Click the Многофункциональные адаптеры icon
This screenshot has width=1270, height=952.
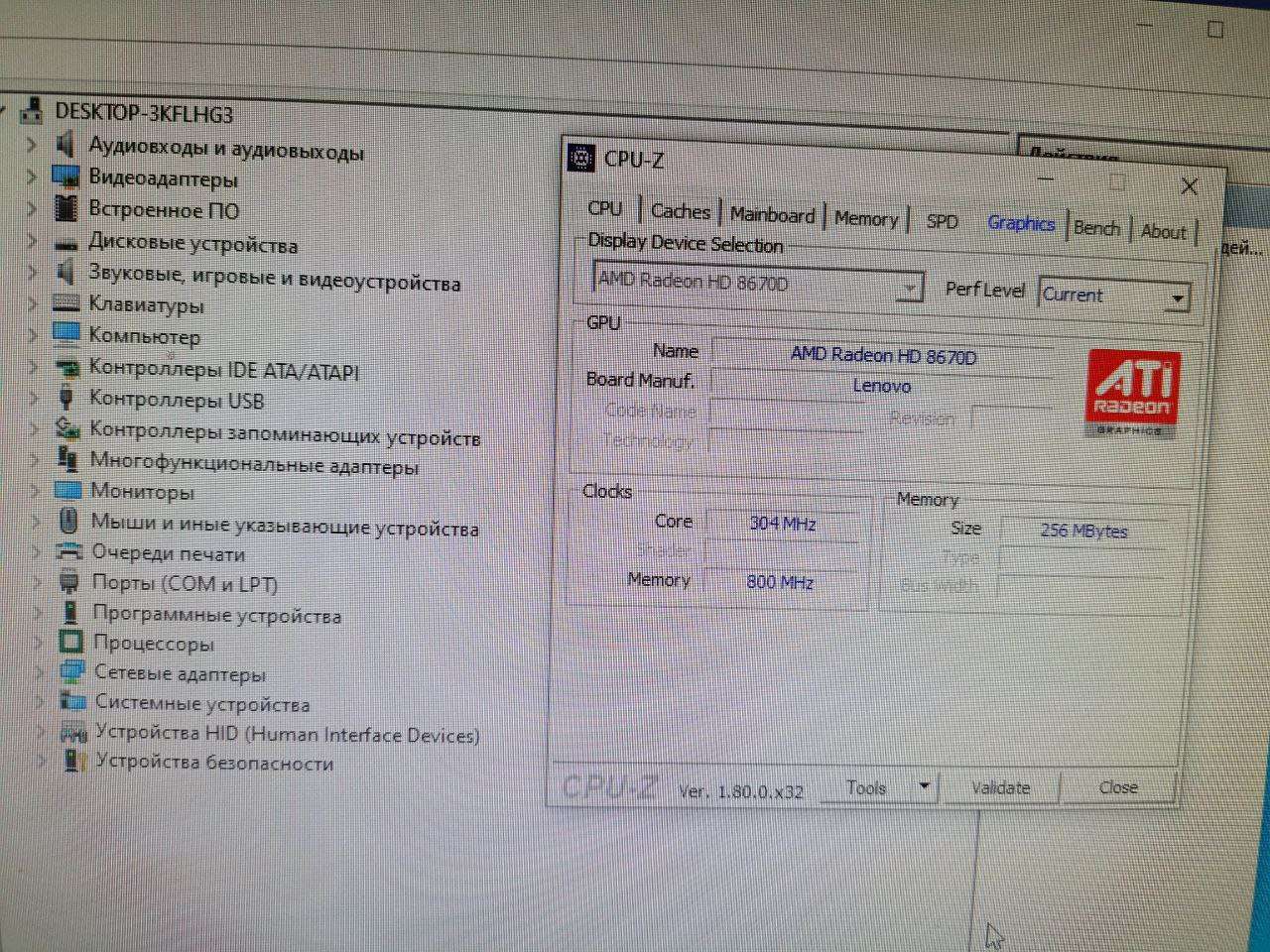(x=67, y=459)
